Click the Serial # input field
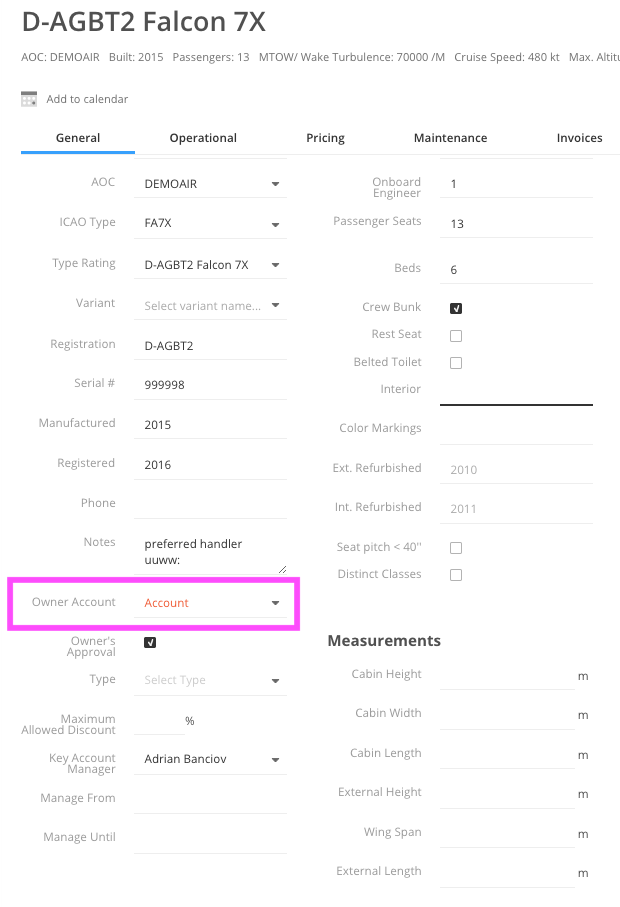 (211, 385)
